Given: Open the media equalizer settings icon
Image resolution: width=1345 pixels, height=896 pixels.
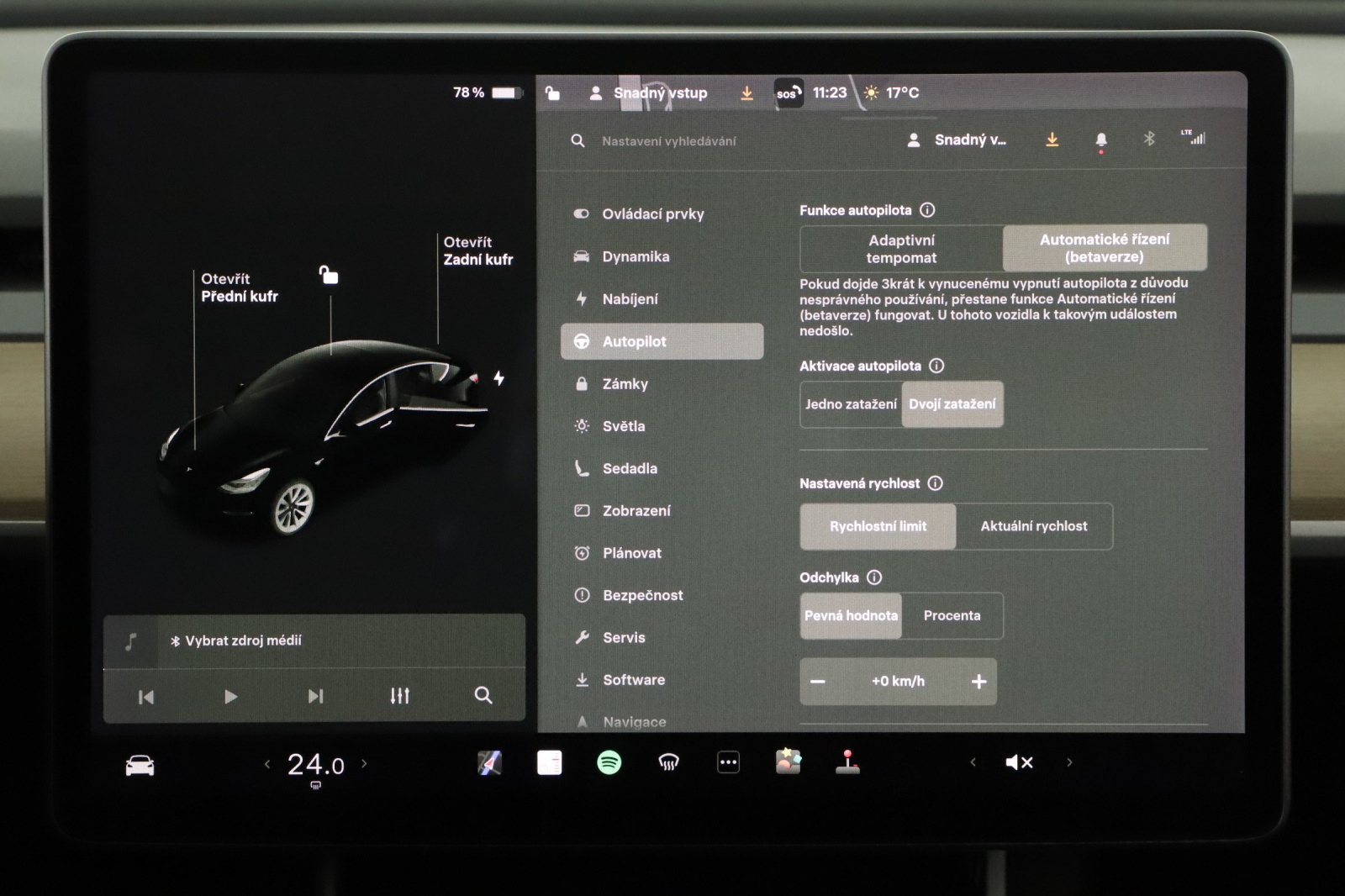Looking at the screenshot, I should point(399,696).
